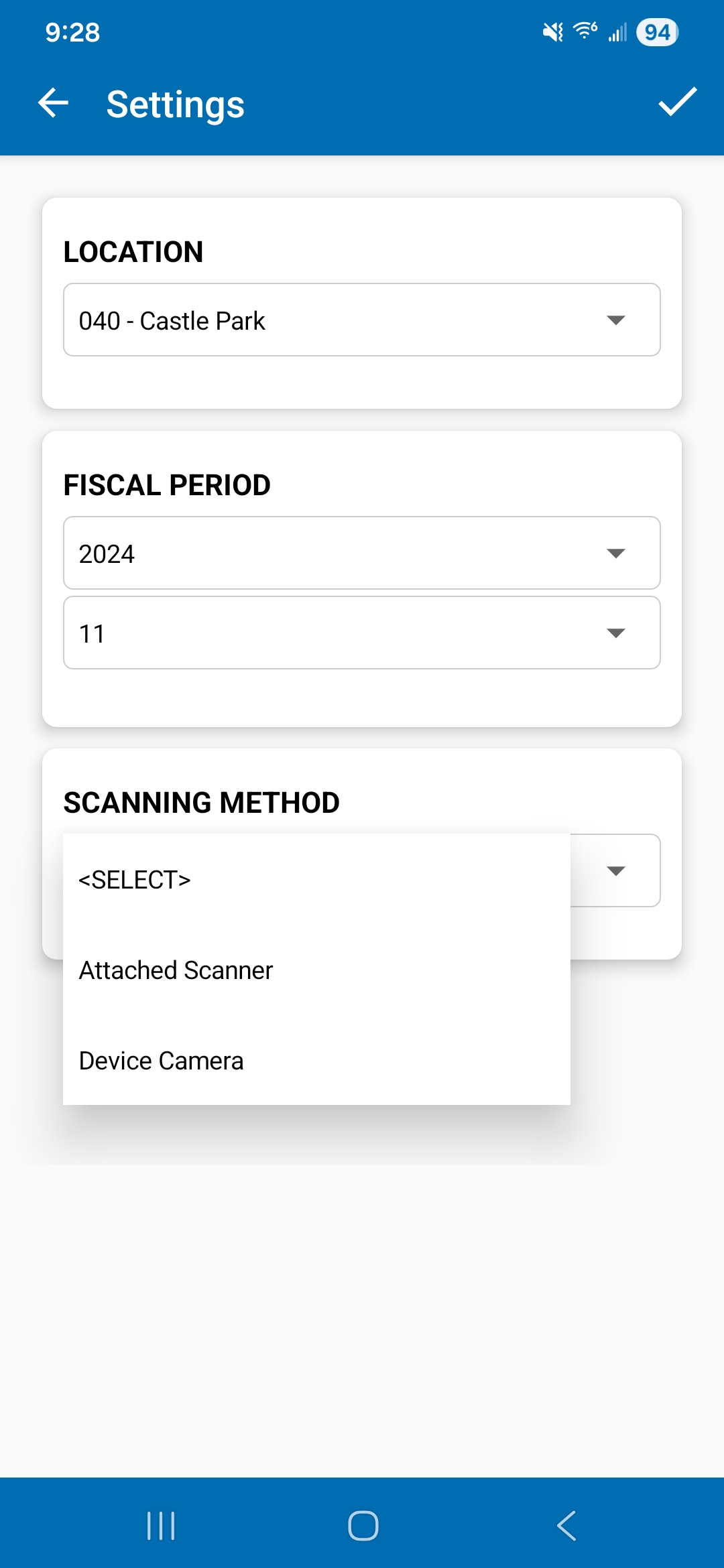Tap the battery level indicator
Viewport: 724px width, 1568px height.
[x=657, y=32]
